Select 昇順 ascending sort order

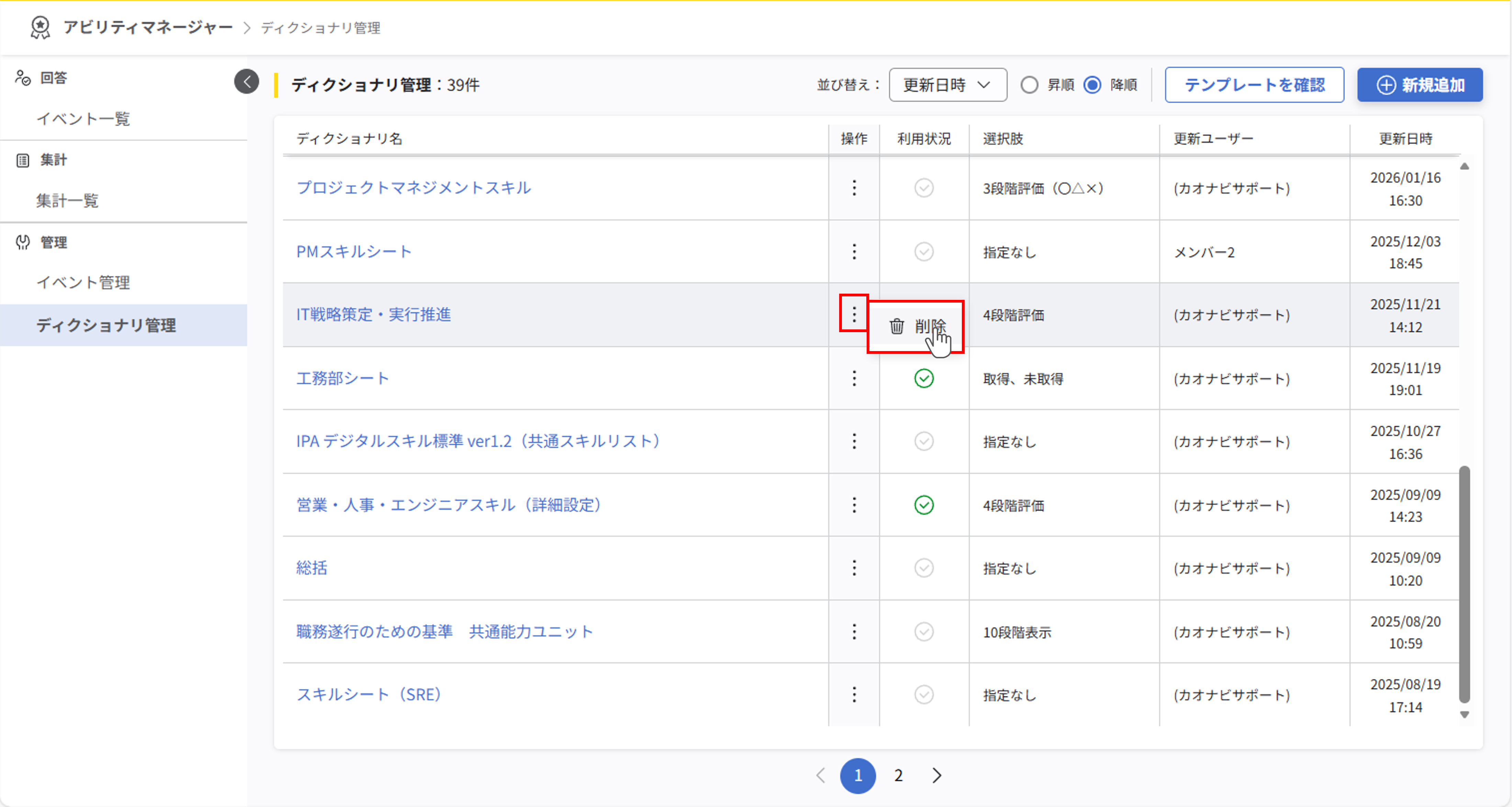point(1029,85)
